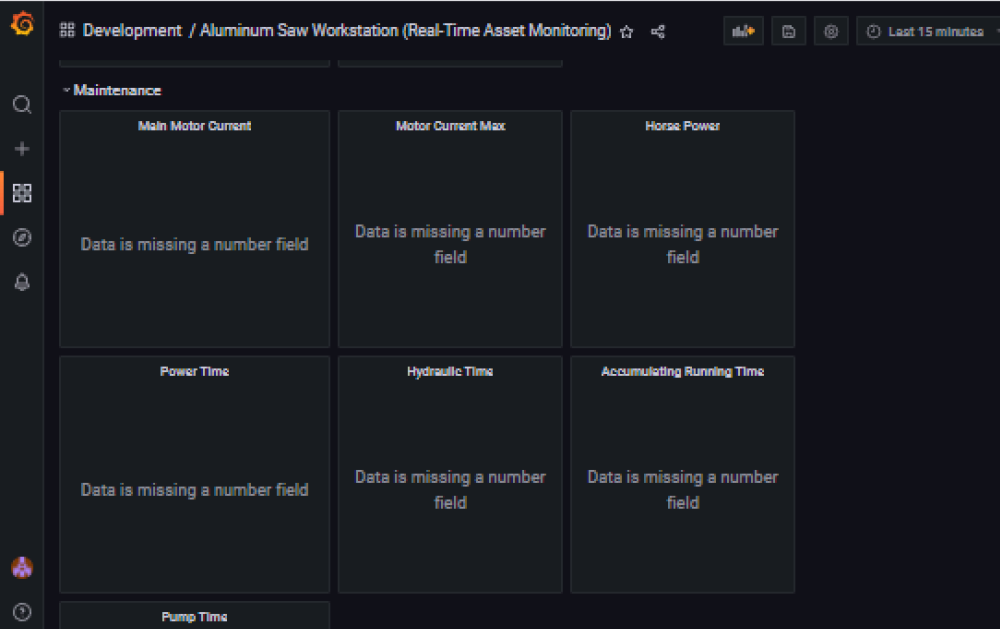This screenshot has width=1000, height=629.
Task: Click the Add panel button
Action: click(743, 32)
